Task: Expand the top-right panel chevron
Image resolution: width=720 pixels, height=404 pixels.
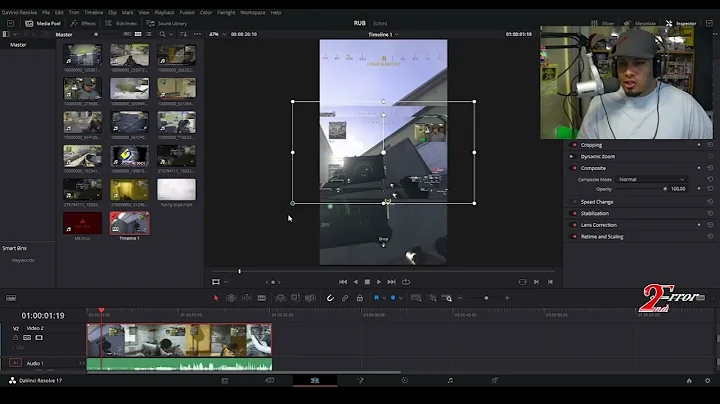Action: click(709, 23)
